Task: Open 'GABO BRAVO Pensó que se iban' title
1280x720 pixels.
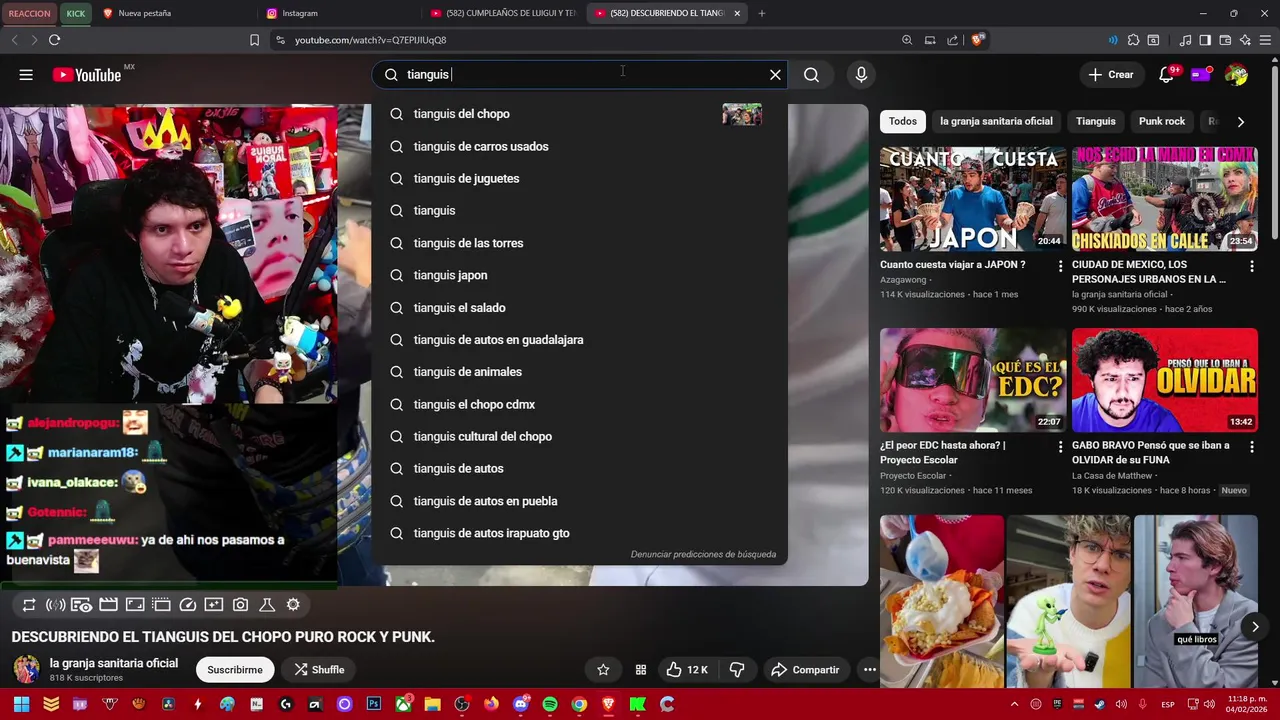Action: point(1151,452)
